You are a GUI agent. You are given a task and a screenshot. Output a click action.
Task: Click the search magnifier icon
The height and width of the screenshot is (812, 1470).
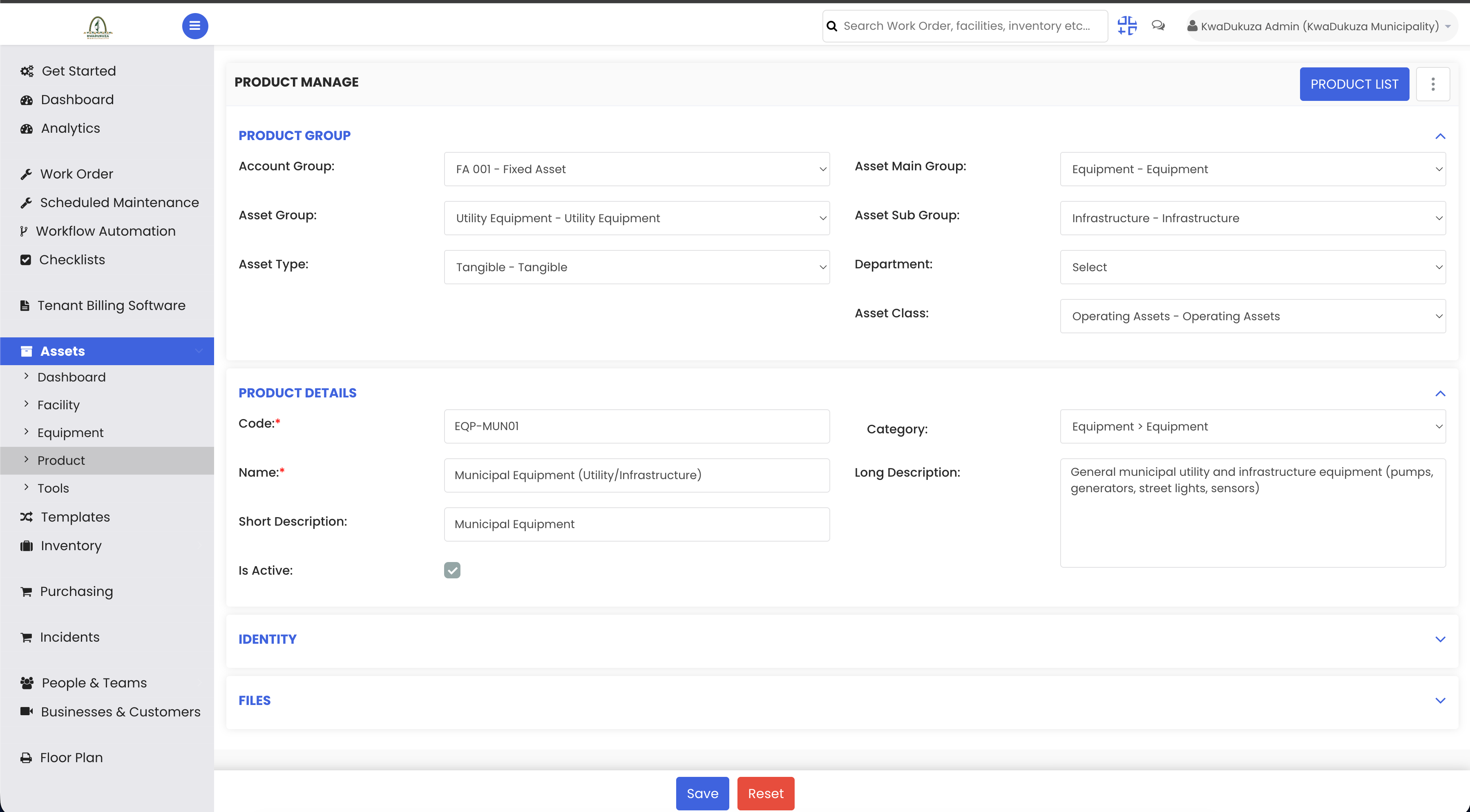(832, 26)
